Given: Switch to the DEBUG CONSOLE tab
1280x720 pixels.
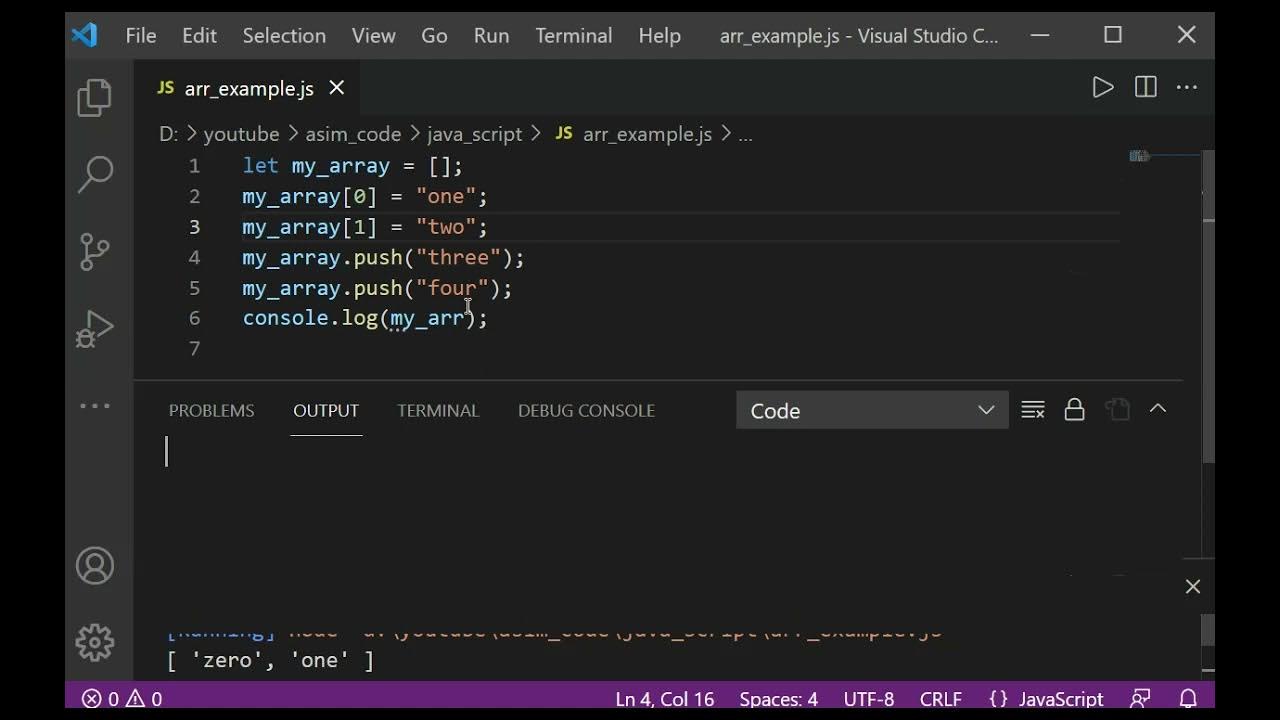Looking at the screenshot, I should (586, 411).
